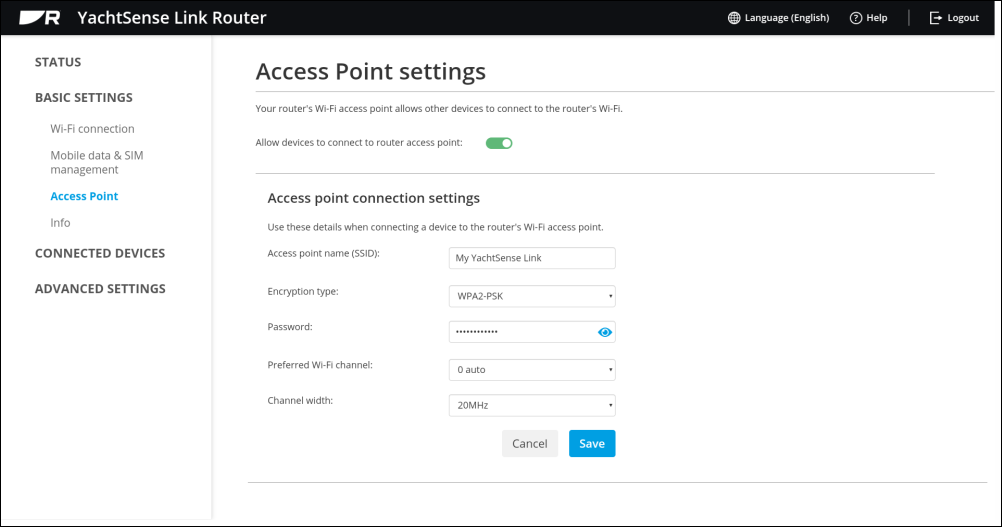The image size is (1002, 527).
Task: Open the Info page in sidebar
Action: (60, 222)
